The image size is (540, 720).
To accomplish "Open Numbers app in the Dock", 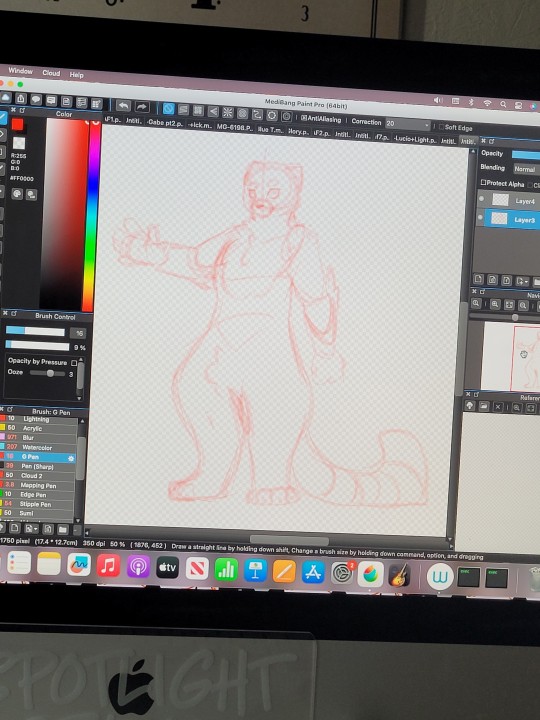I will (x=226, y=569).
